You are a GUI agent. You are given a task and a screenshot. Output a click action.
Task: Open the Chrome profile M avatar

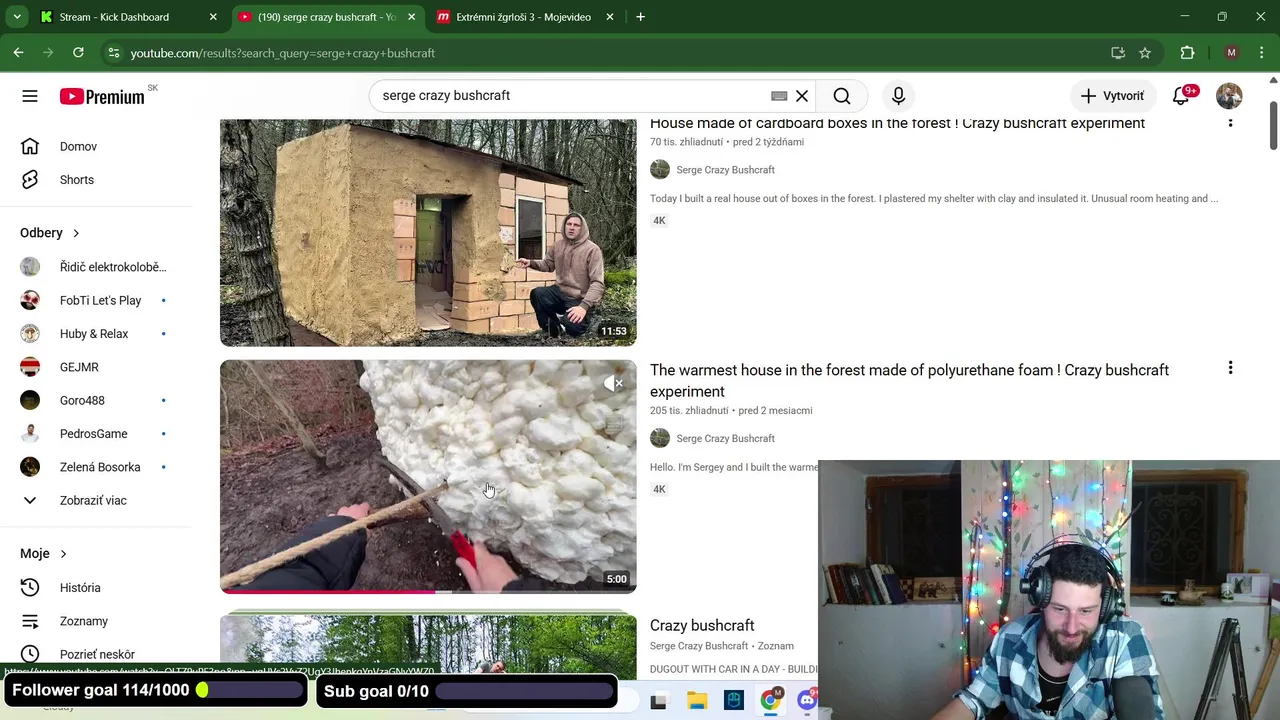coord(1231,53)
